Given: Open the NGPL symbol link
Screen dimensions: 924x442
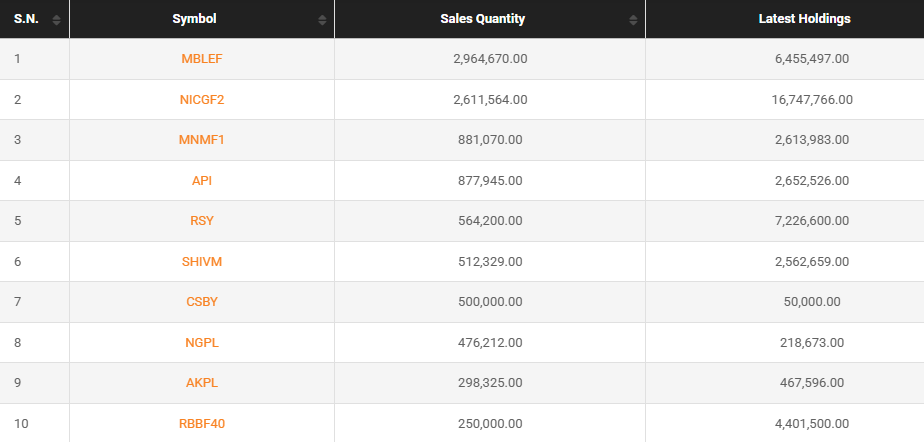Looking at the screenshot, I should [x=202, y=343].
